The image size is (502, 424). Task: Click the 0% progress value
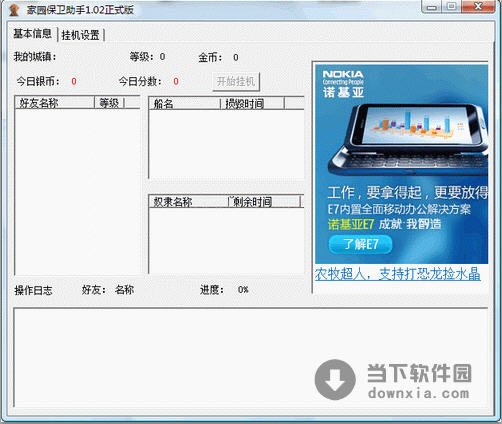[x=243, y=290]
